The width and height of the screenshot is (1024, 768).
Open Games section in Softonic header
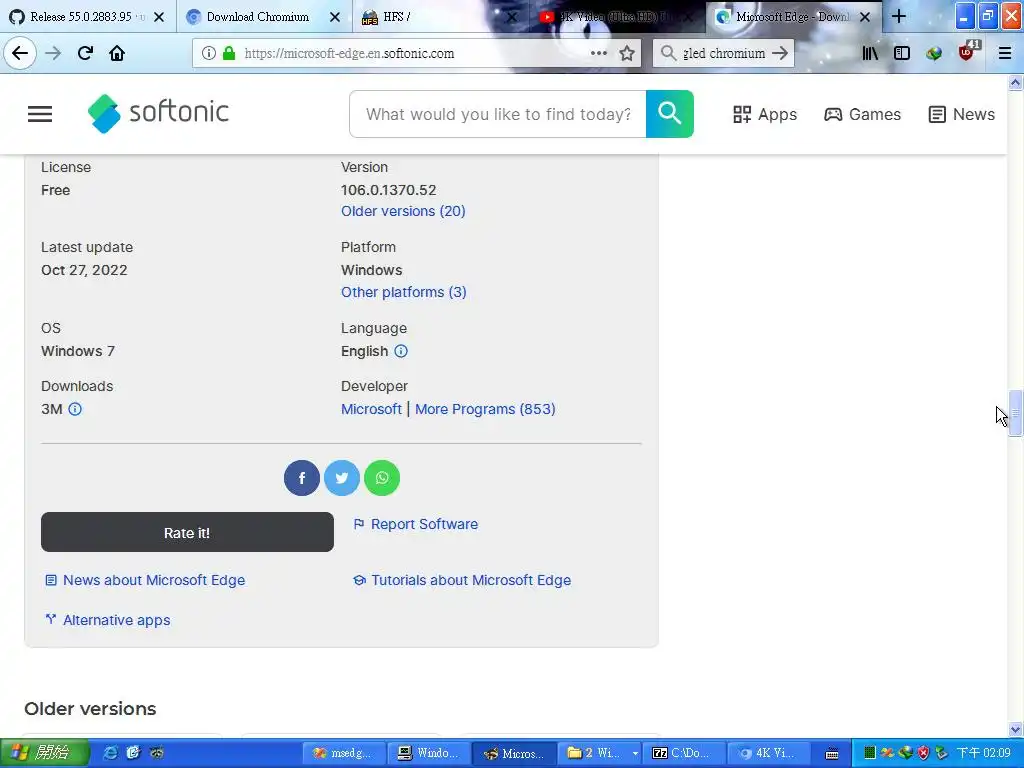coord(862,114)
